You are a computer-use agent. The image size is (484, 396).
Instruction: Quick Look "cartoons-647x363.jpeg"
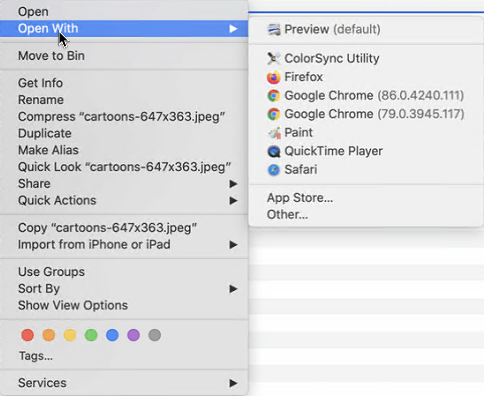124,167
